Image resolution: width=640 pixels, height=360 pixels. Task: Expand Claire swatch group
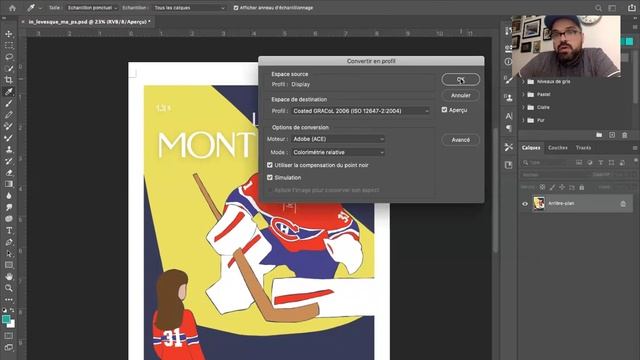[523, 107]
